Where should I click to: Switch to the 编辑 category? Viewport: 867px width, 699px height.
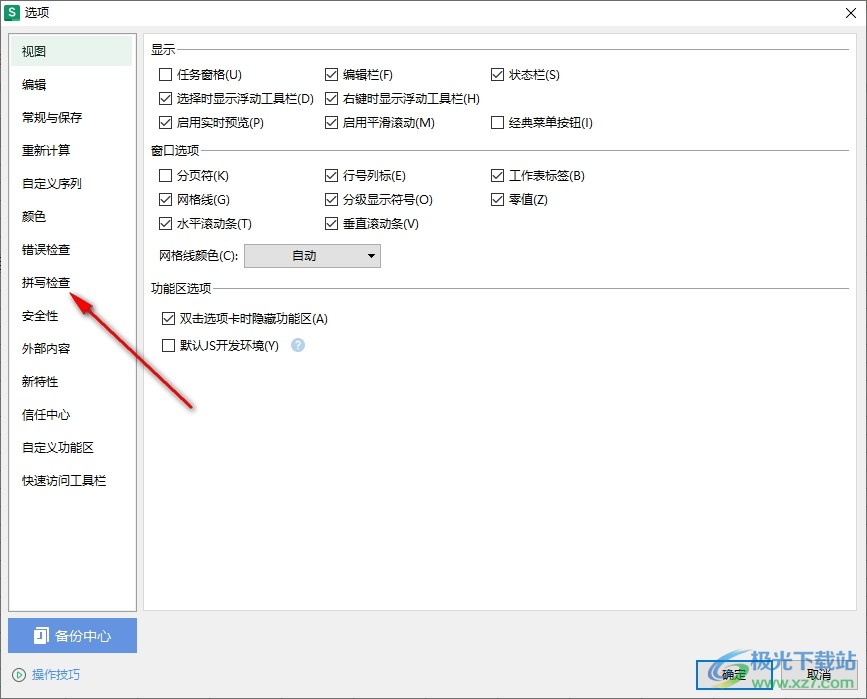tap(71, 85)
